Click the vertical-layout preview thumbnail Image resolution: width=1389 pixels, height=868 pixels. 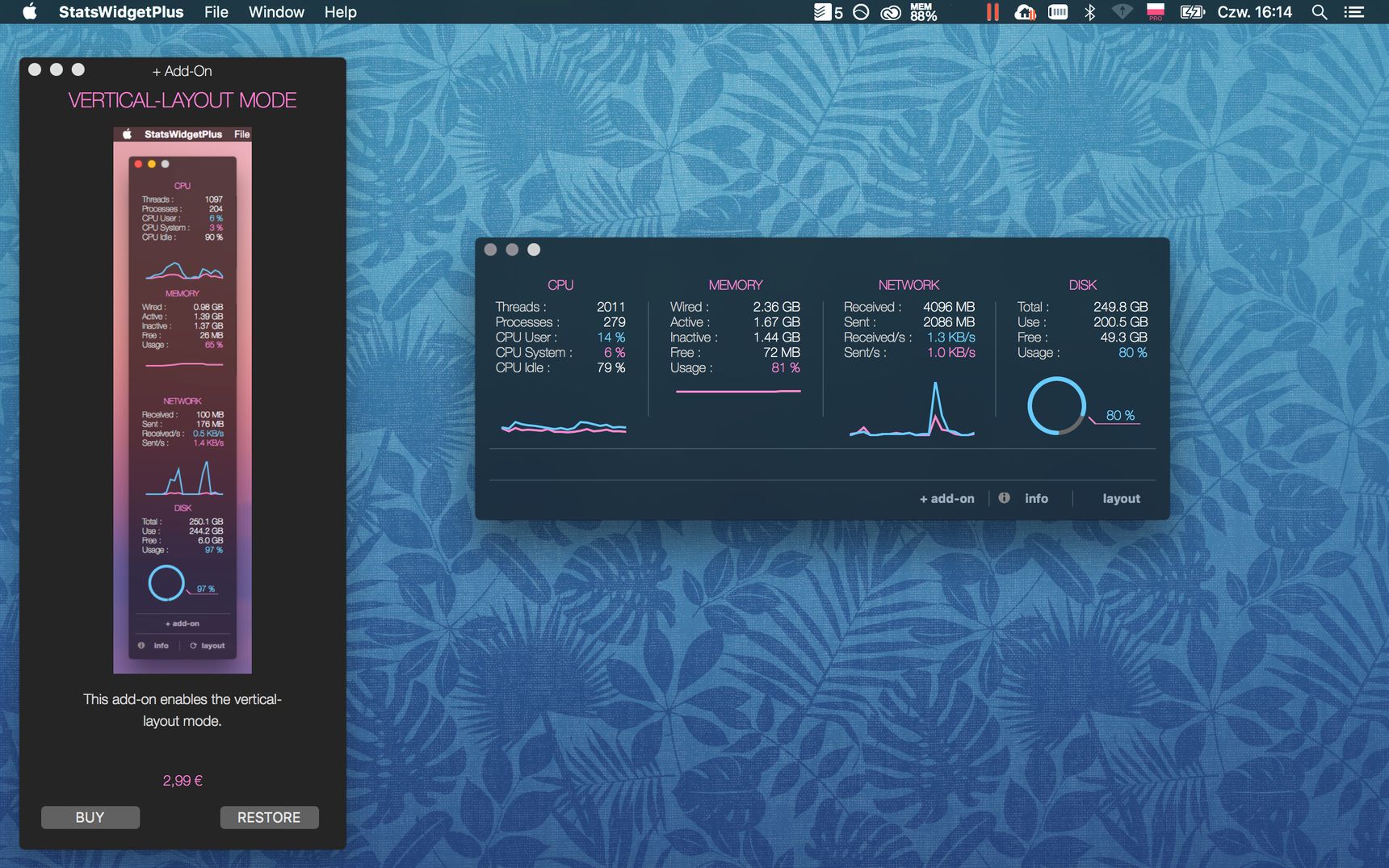pos(183,400)
